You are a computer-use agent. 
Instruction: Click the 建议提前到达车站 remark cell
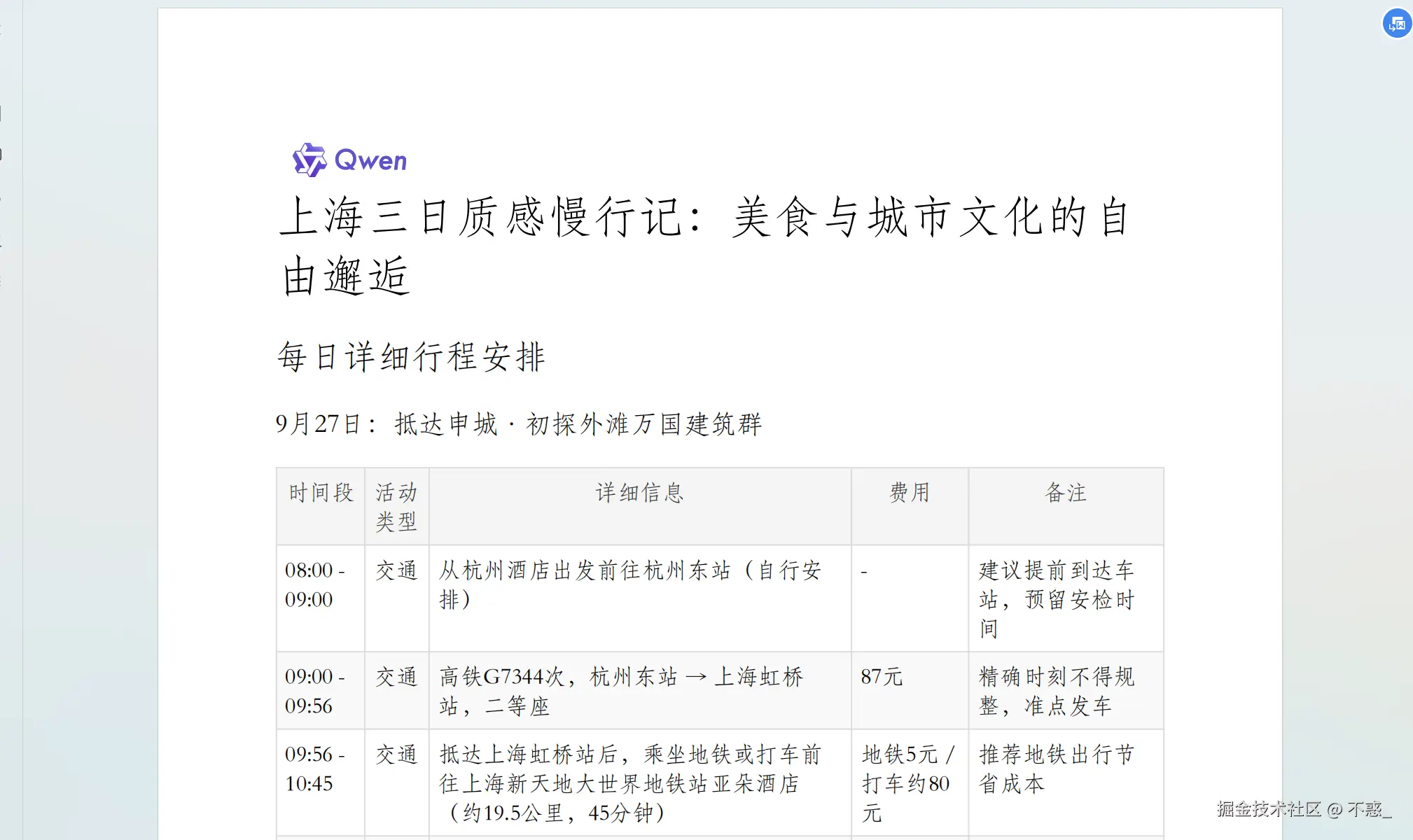click(1056, 599)
